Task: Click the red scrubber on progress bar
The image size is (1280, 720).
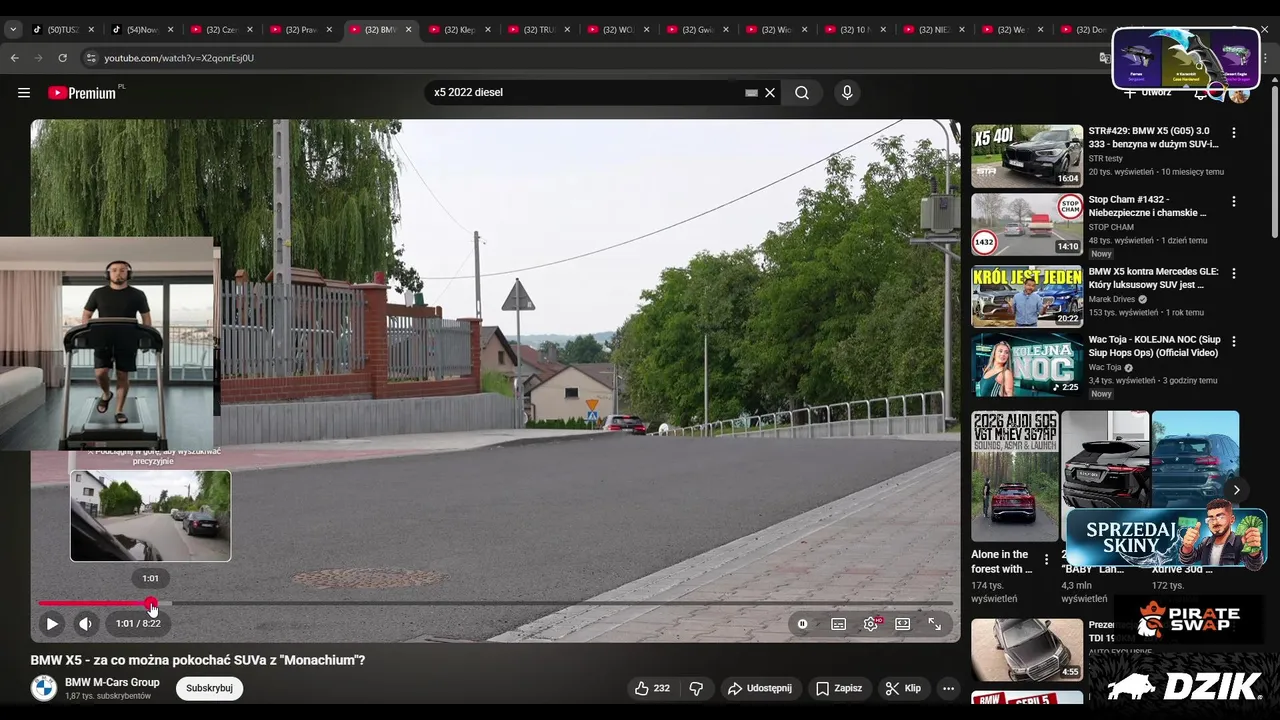Action: (150, 603)
